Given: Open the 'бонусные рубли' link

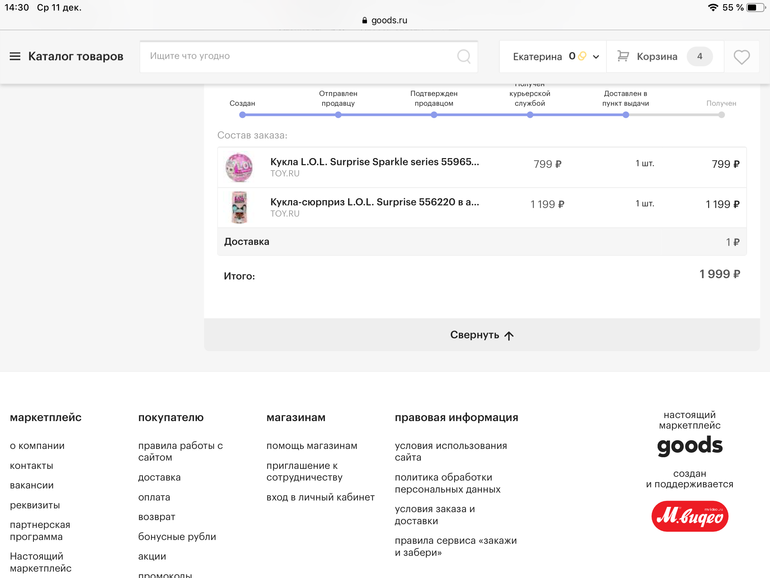Looking at the screenshot, I should (177, 537).
